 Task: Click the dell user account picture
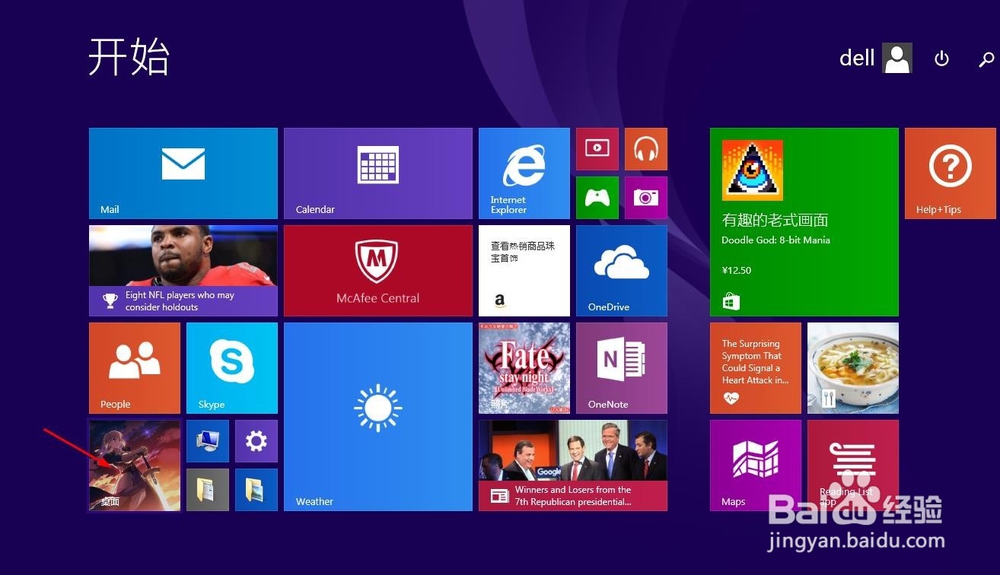(897, 58)
